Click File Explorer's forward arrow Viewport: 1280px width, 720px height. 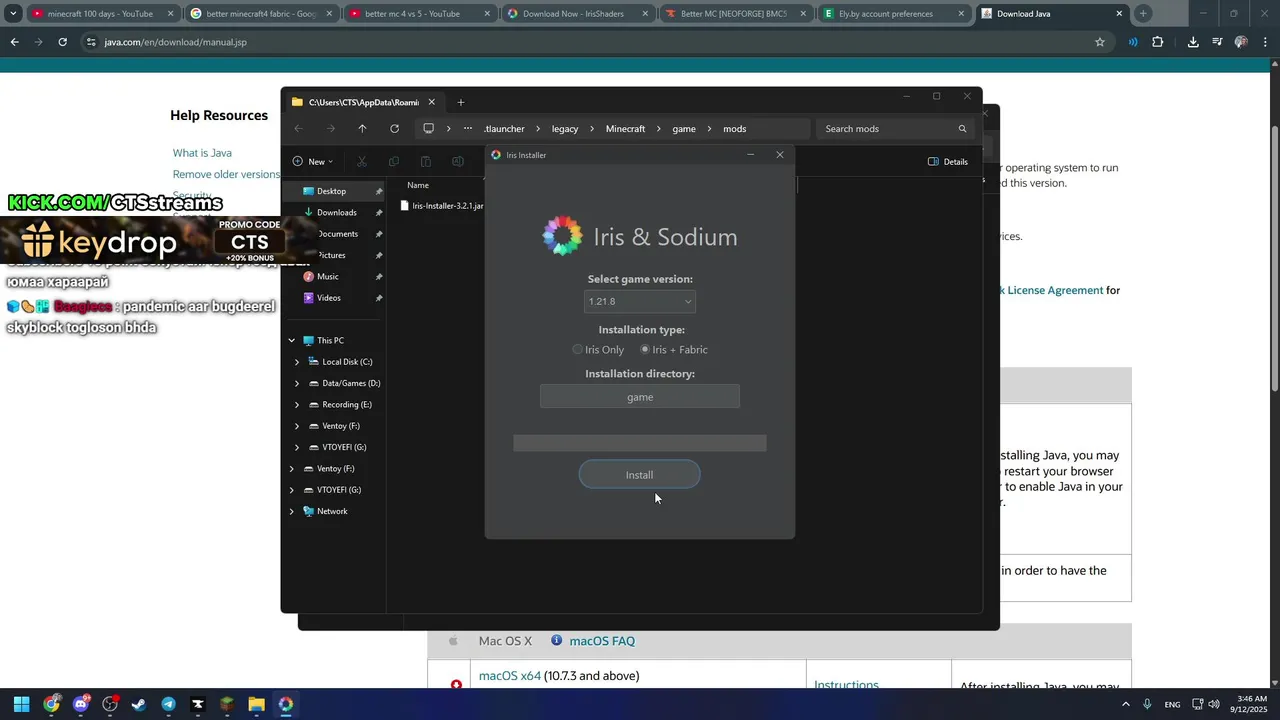[330, 129]
